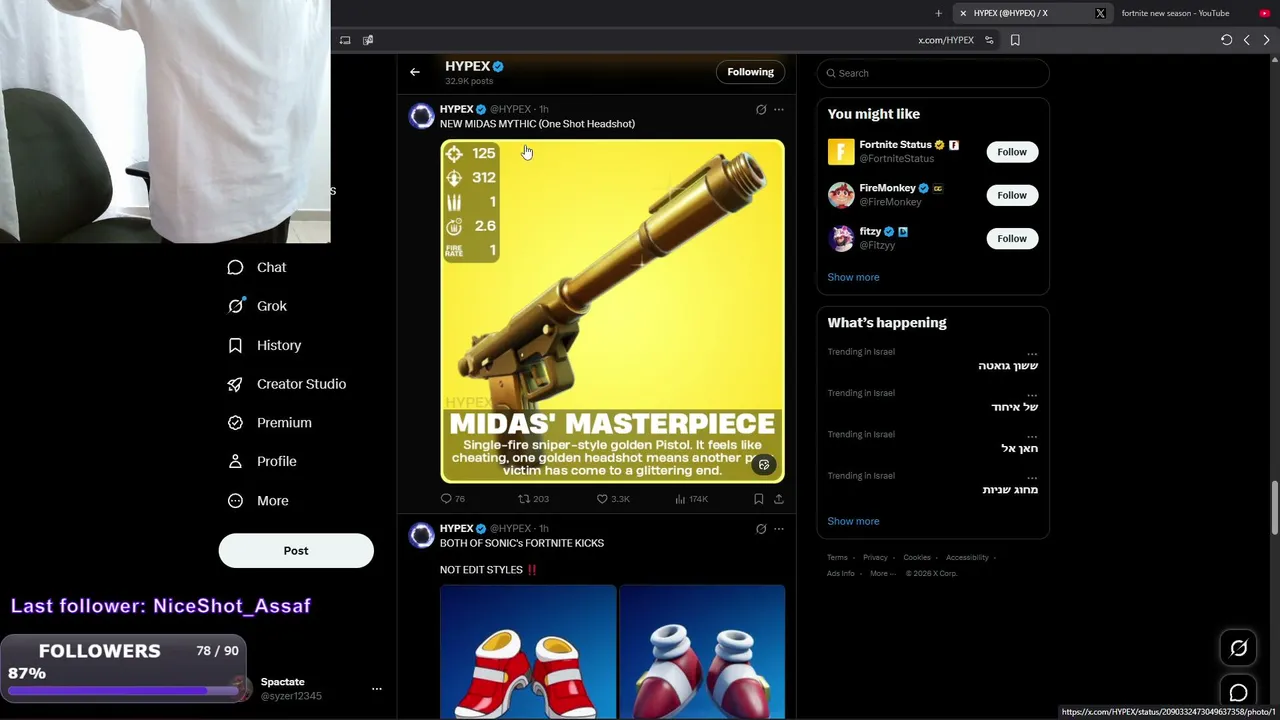Open site settings icon in address bar
Viewport: 1280px width, 720px height.
pyautogui.click(x=989, y=40)
